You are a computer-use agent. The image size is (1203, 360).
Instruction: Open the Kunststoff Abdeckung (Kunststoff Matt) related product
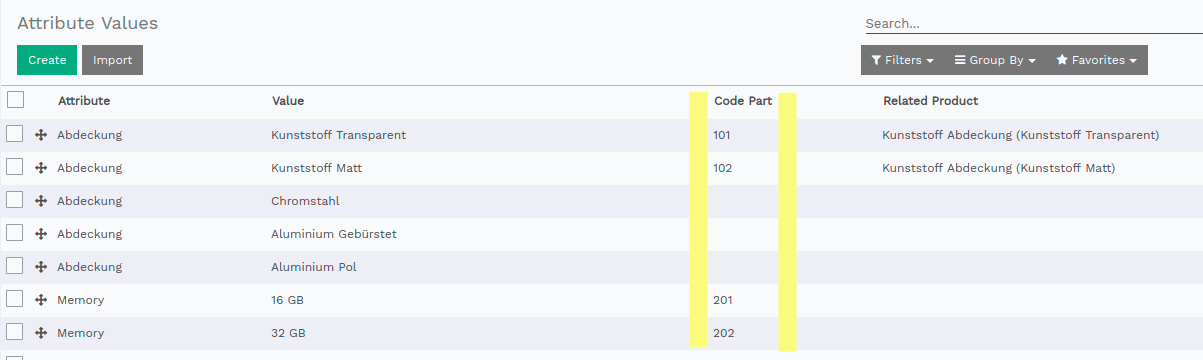tap(999, 168)
